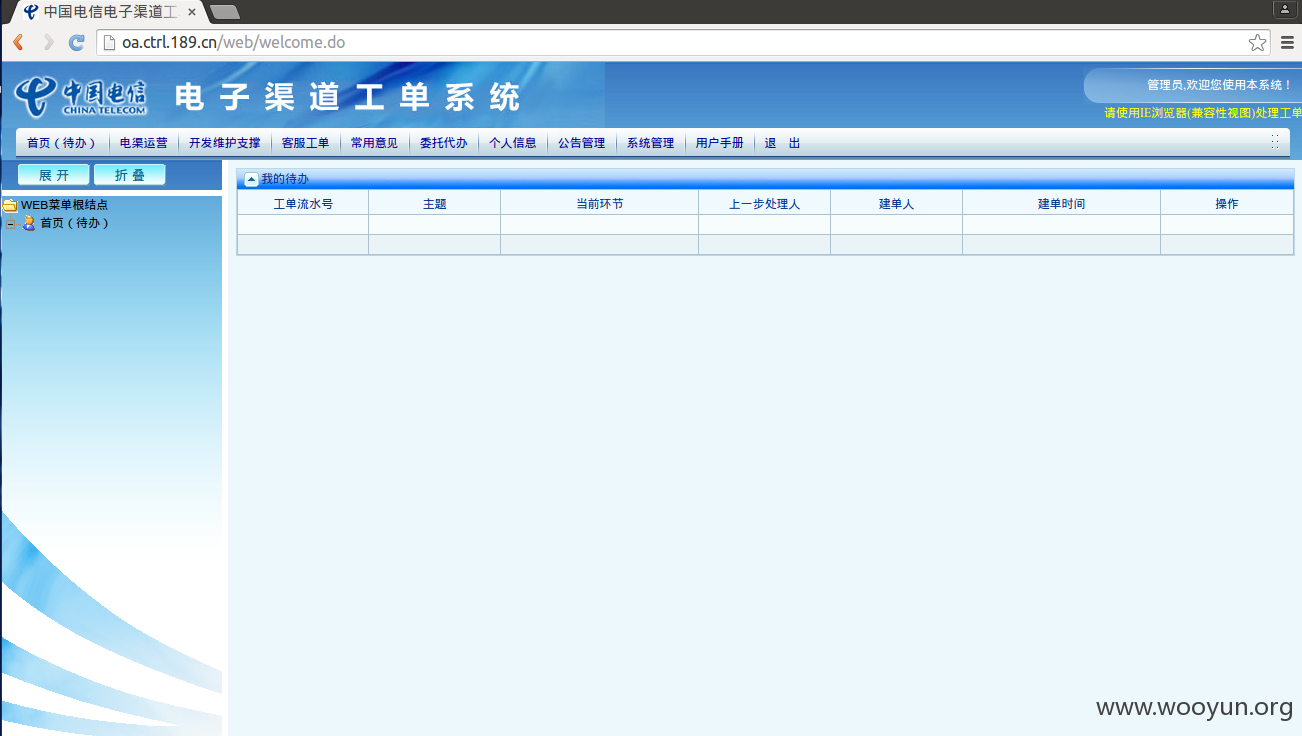Click the 管理员,欢迎您使用本系统 greeting
Image resolution: width=1302 pixels, height=736 pixels.
point(1220,85)
